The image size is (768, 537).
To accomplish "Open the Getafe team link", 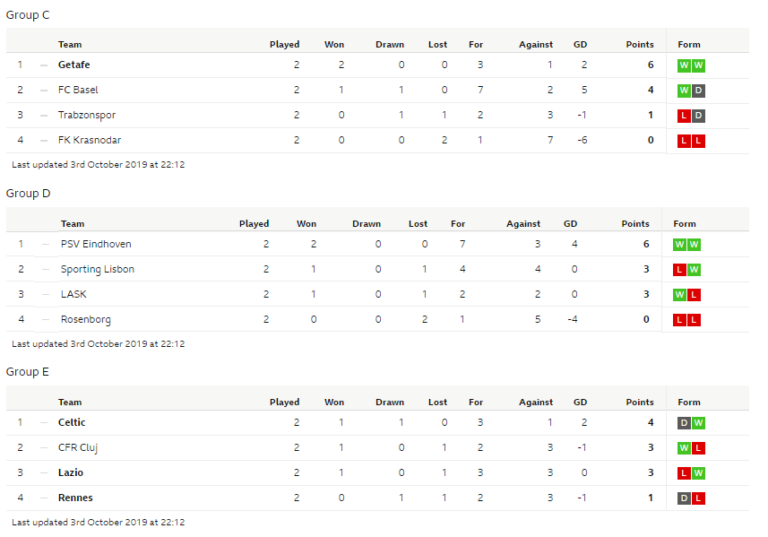I will point(74,65).
